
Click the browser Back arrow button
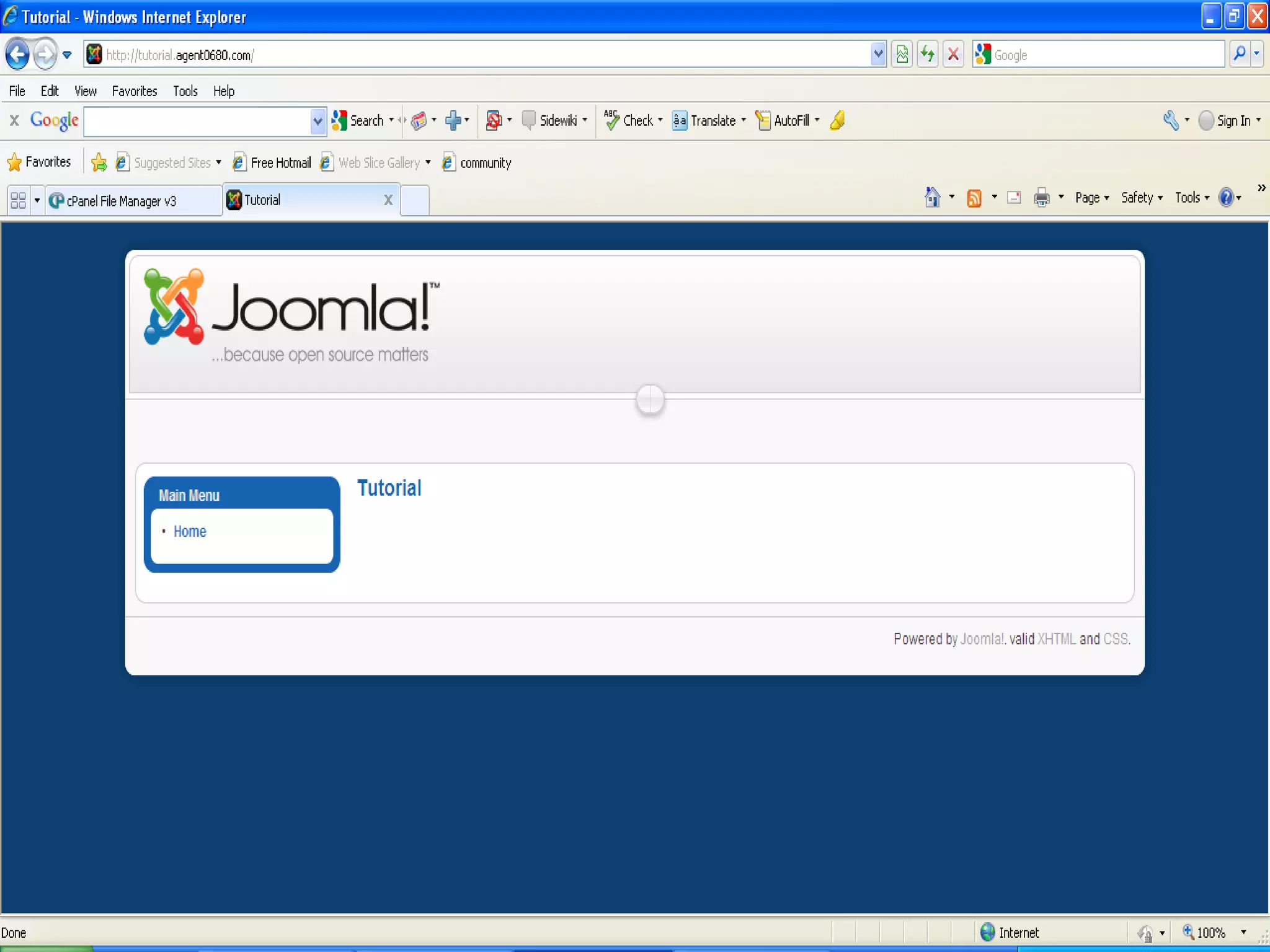click(x=17, y=55)
